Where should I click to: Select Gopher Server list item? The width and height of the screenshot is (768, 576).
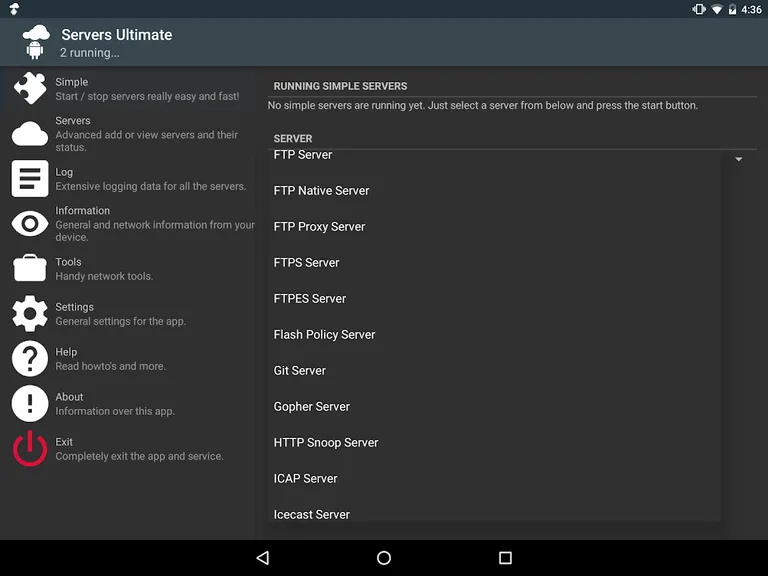coord(312,407)
